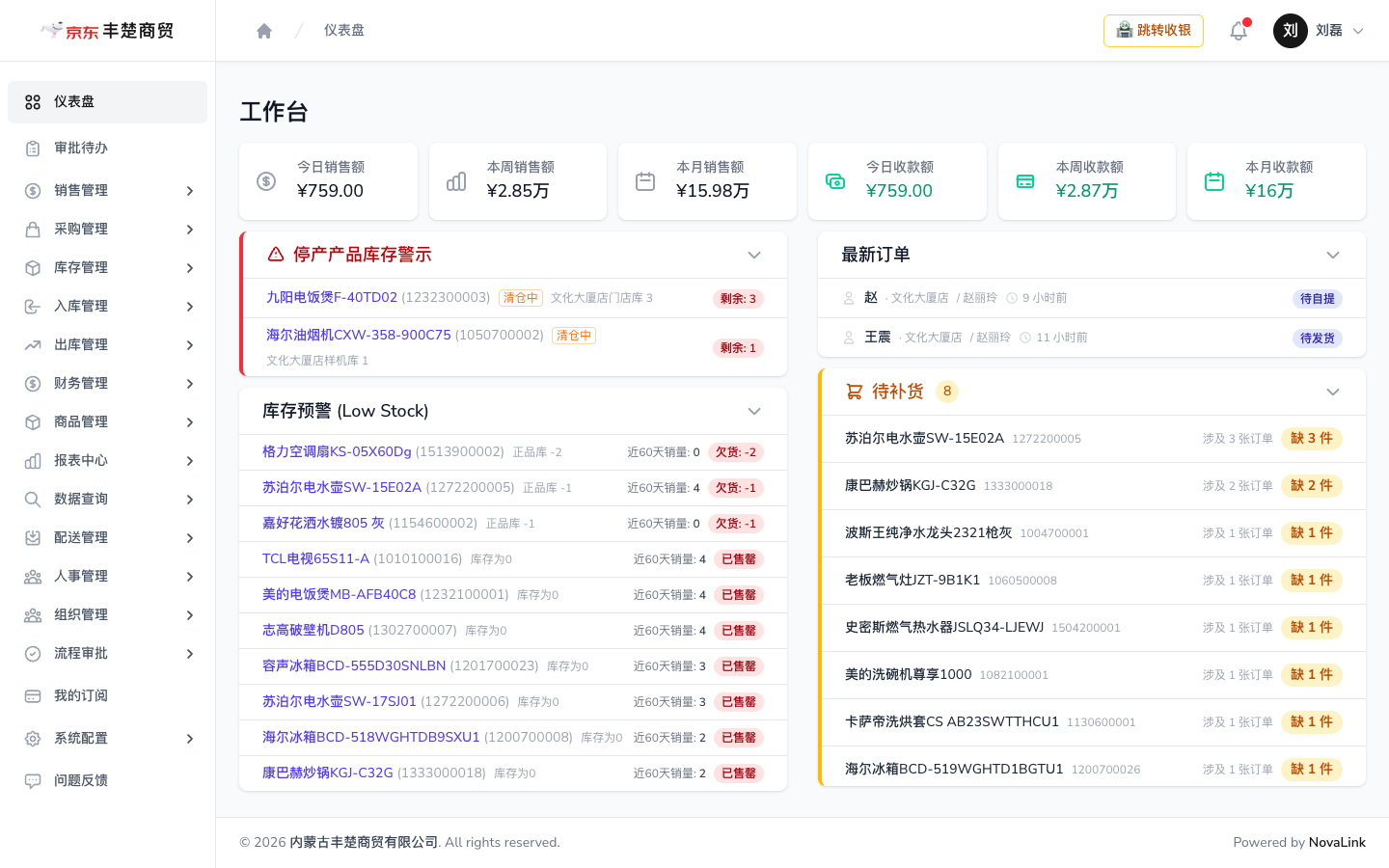Click the home icon in breadcrumb
The height and width of the screenshot is (868, 1389).
click(264, 31)
